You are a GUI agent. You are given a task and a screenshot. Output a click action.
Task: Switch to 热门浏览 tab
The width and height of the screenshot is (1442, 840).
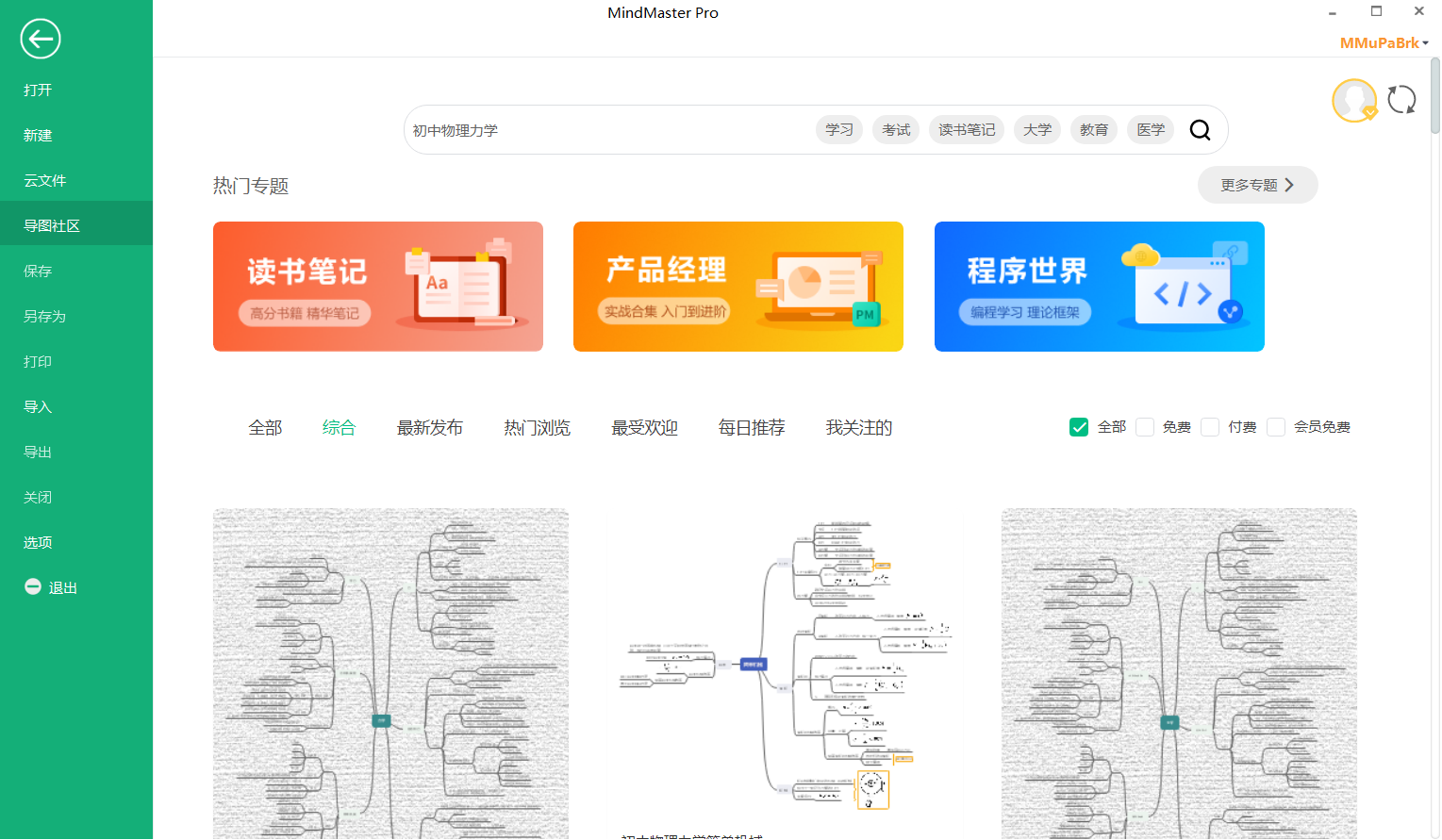537,428
